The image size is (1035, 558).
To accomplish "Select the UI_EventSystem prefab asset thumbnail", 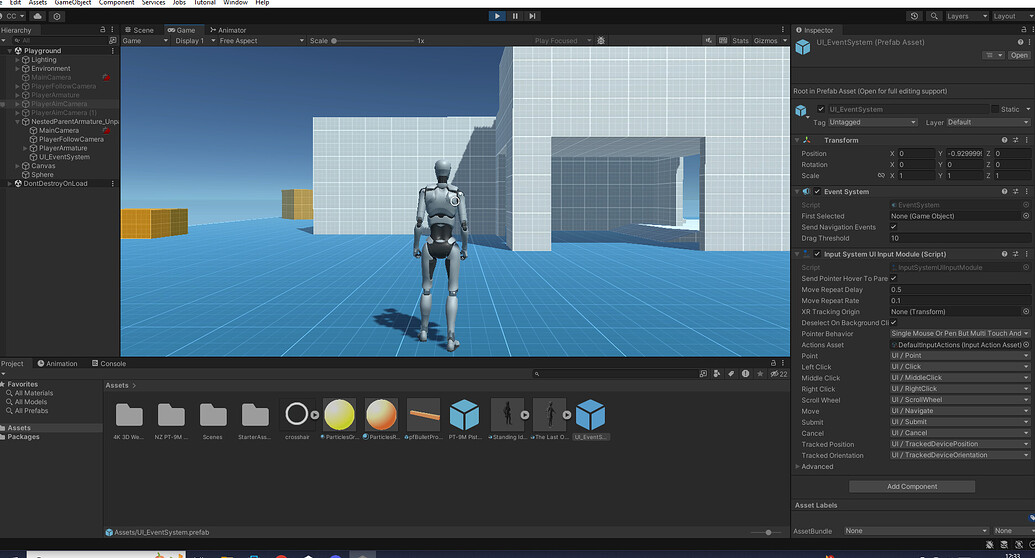I will pyautogui.click(x=590, y=415).
